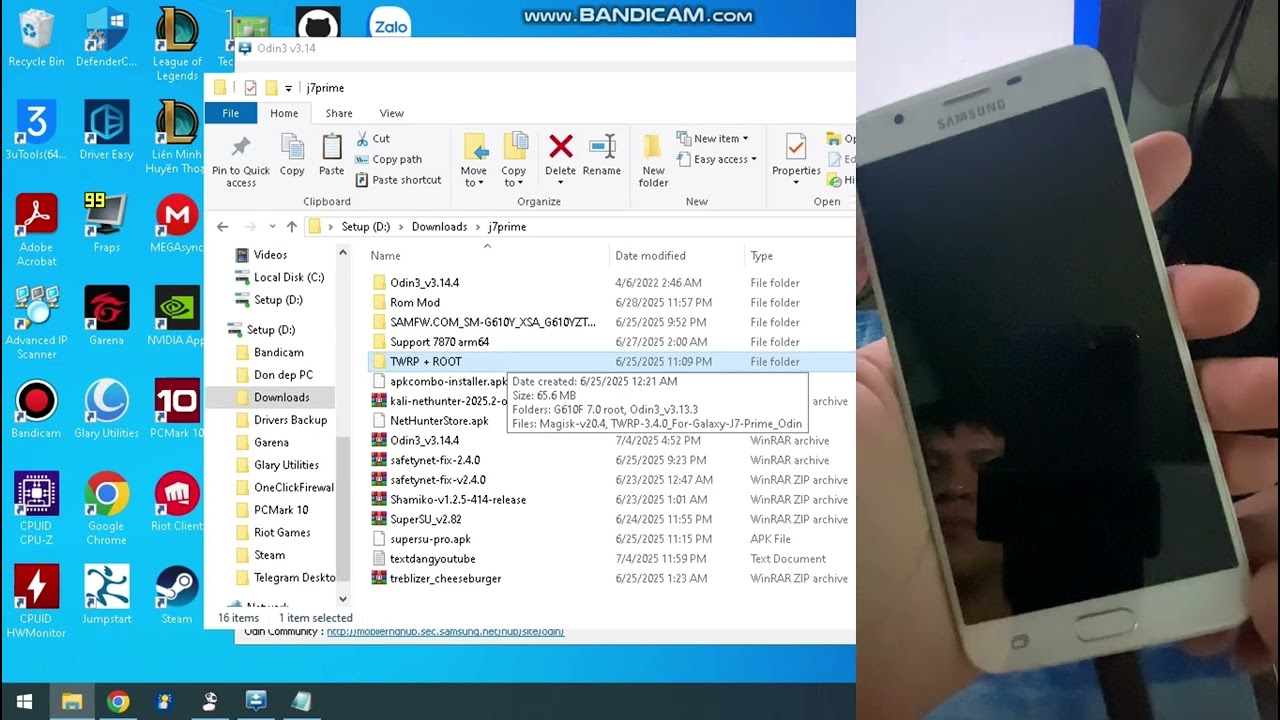Launch Bandicam desktop shortcut
The height and width of the screenshot is (720, 1280).
pos(36,409)
